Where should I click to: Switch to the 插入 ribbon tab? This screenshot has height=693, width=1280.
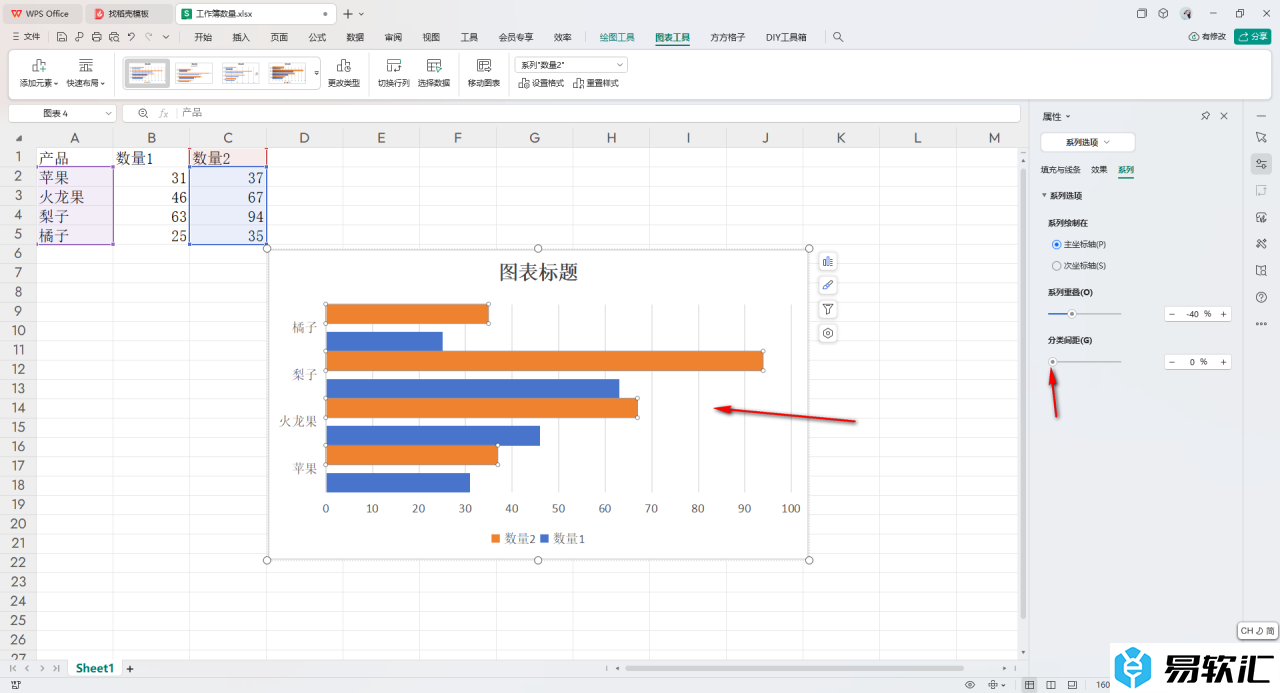click(x=241, y=37)
